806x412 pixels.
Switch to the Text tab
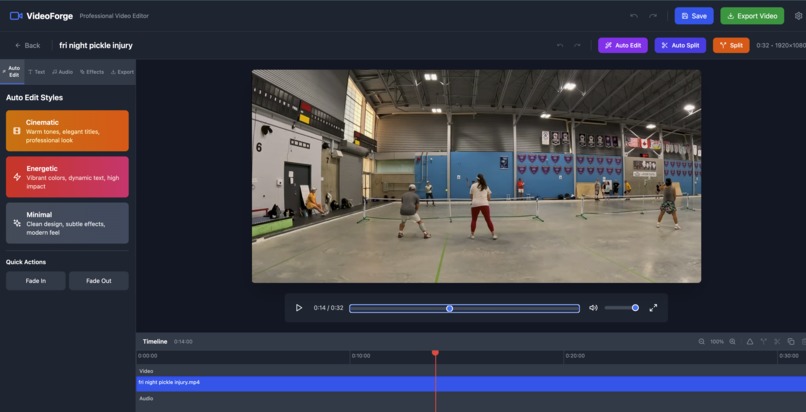[x=36, y=72]
